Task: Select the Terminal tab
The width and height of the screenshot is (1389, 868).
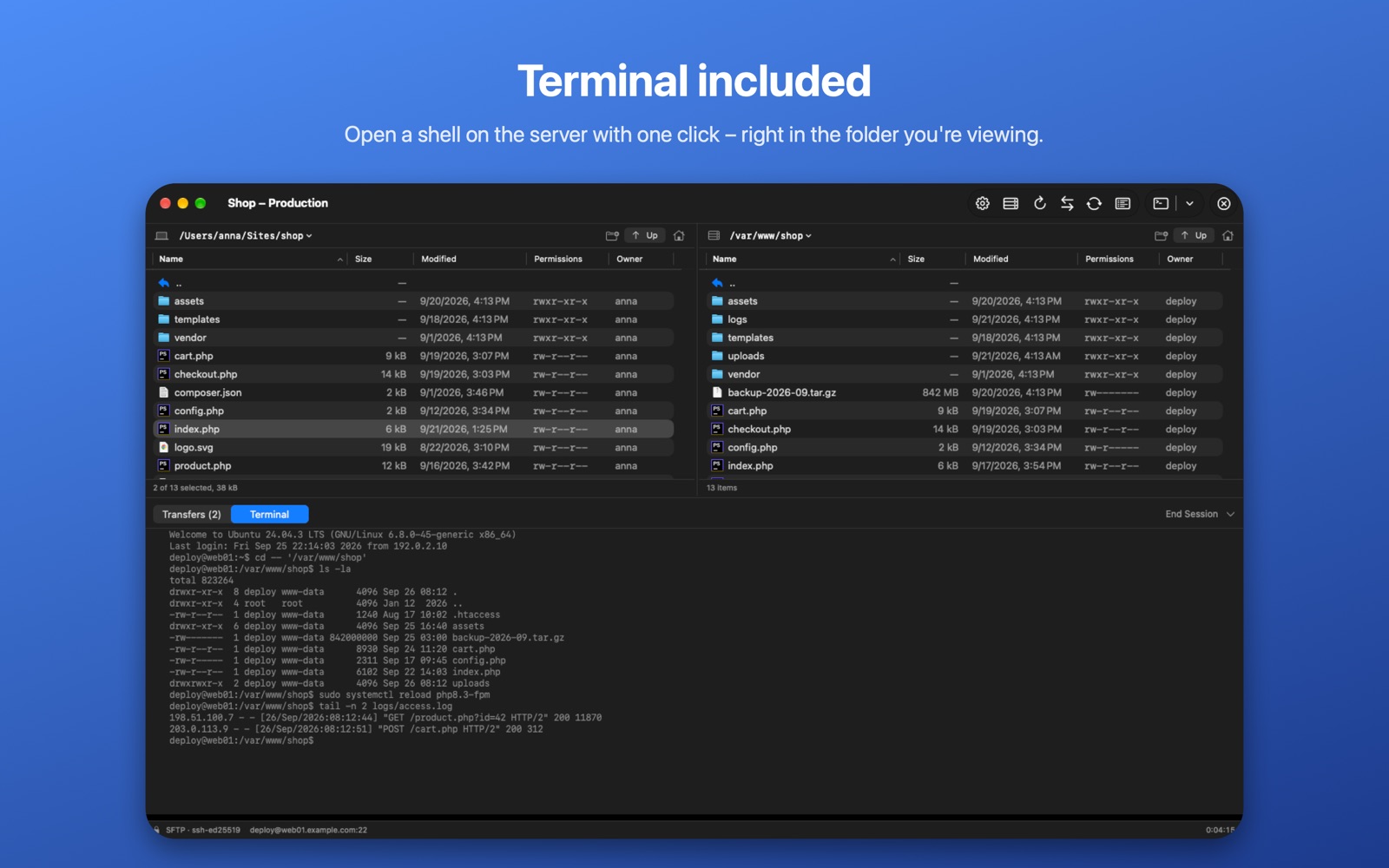Action: coord(269,515)
